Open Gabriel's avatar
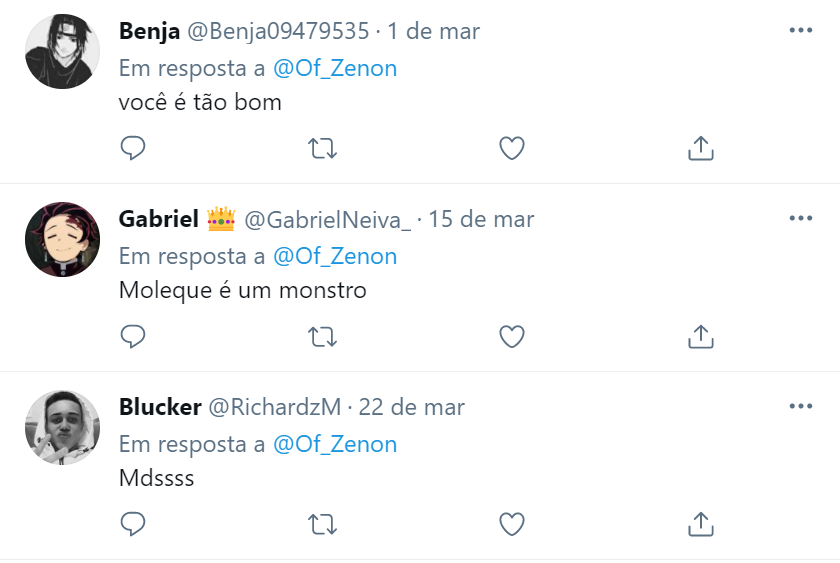This screenshot has width=840, height=563. [62, 240]
